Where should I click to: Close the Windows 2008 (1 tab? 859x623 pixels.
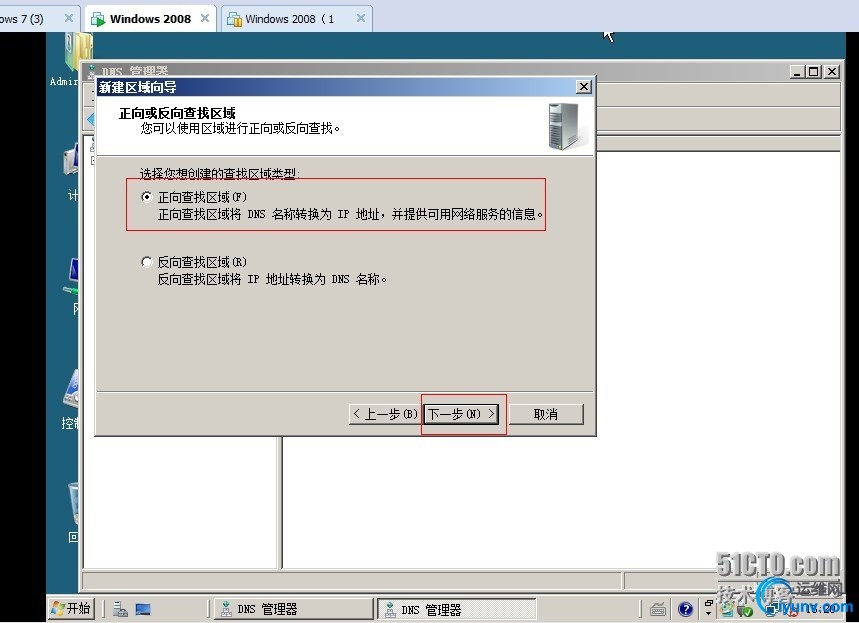pos(361,18)
